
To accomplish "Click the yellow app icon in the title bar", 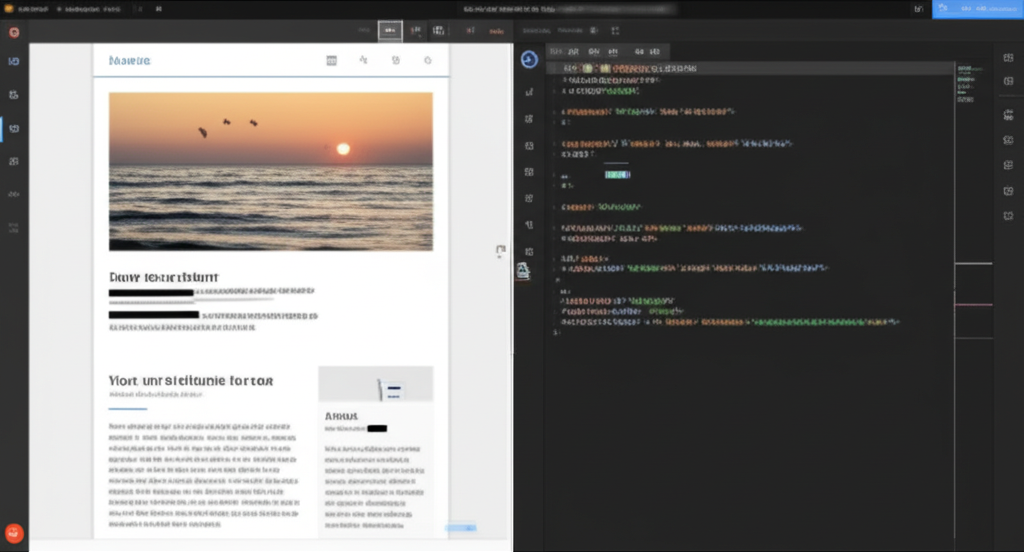I will (8, 8).
